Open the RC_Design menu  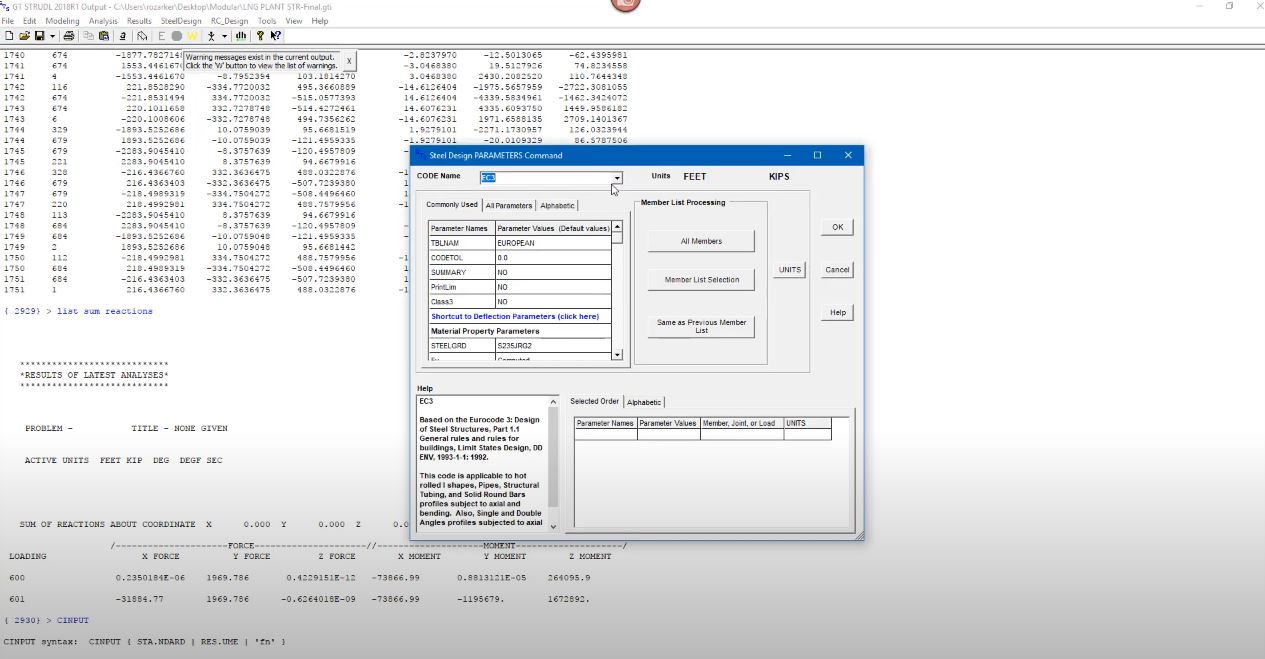click(x=229, y=20)
